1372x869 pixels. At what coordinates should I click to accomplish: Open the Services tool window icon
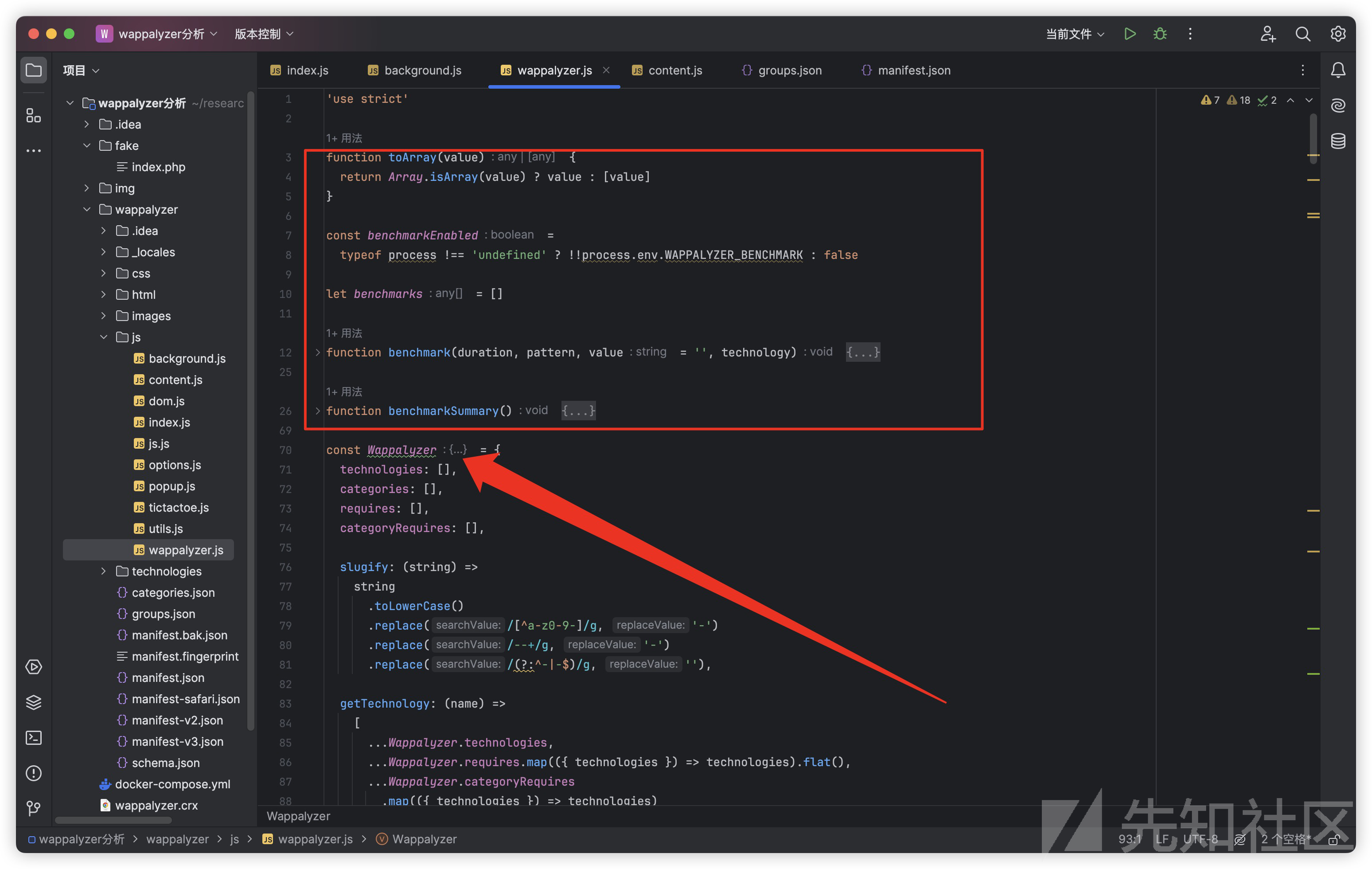pos(34,666)
